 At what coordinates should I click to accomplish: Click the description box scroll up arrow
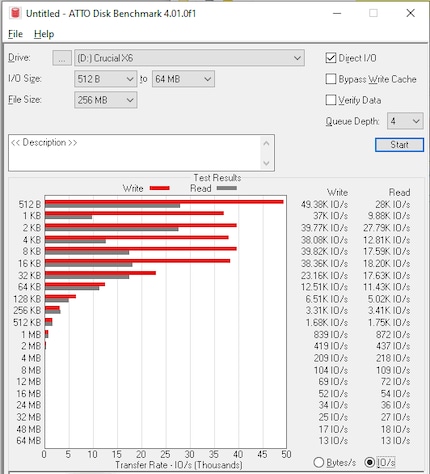tap(266, 144)
